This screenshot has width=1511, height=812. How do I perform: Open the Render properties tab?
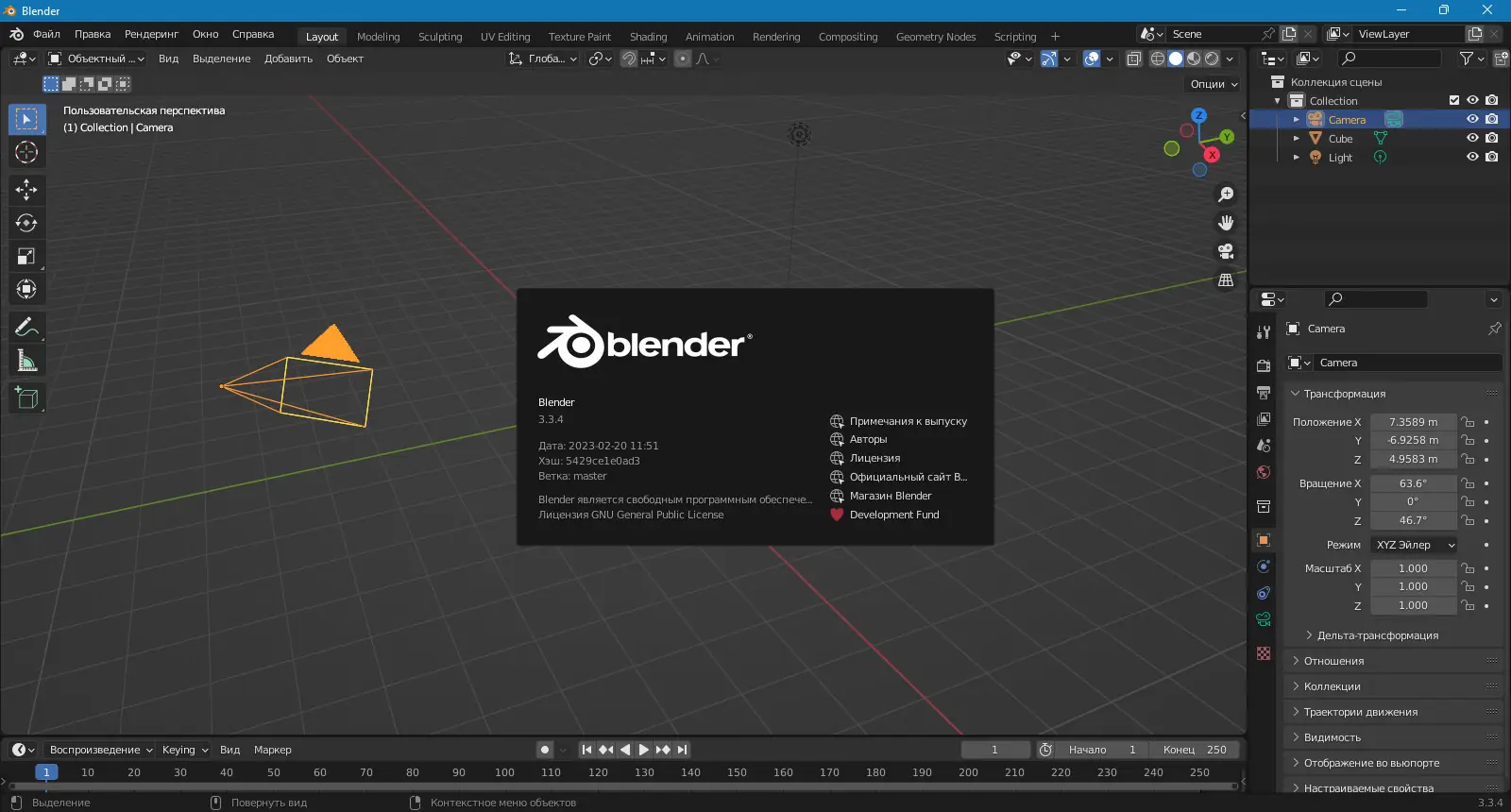(x=1264, y=366)
